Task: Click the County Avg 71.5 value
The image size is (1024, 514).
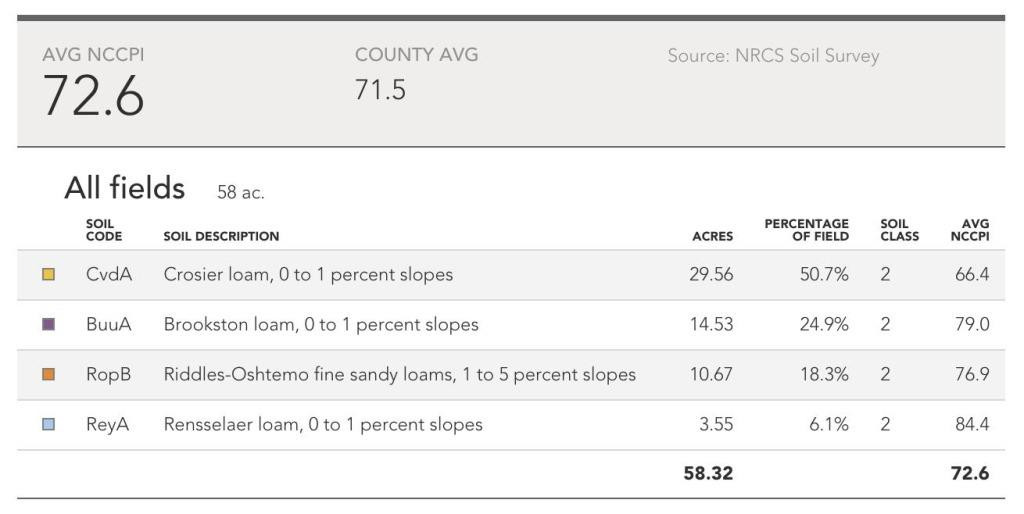Action: coord(380,90)
